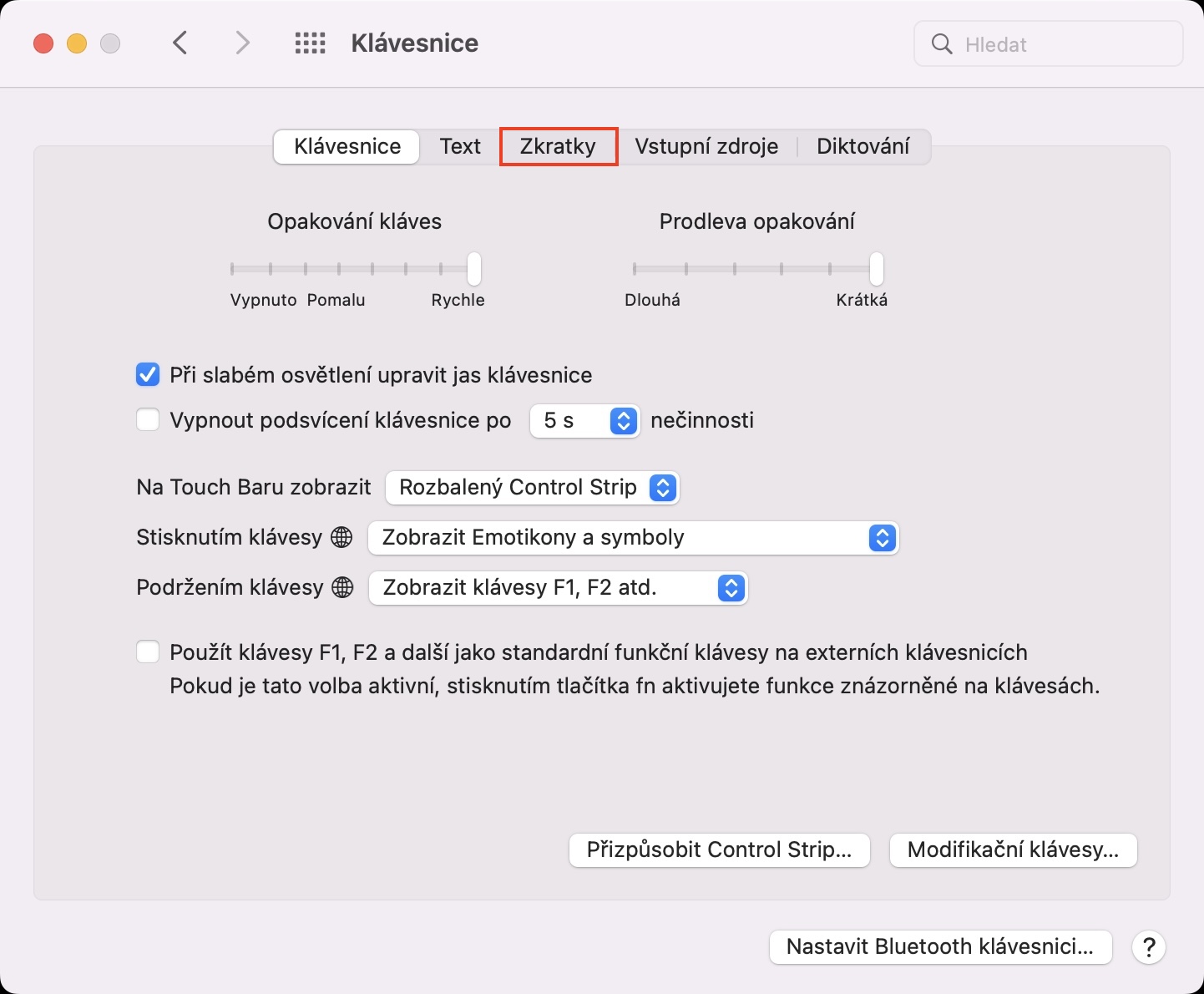Expand Zobrazit Emotikony a symboly dropdown

tap(633, 537)
